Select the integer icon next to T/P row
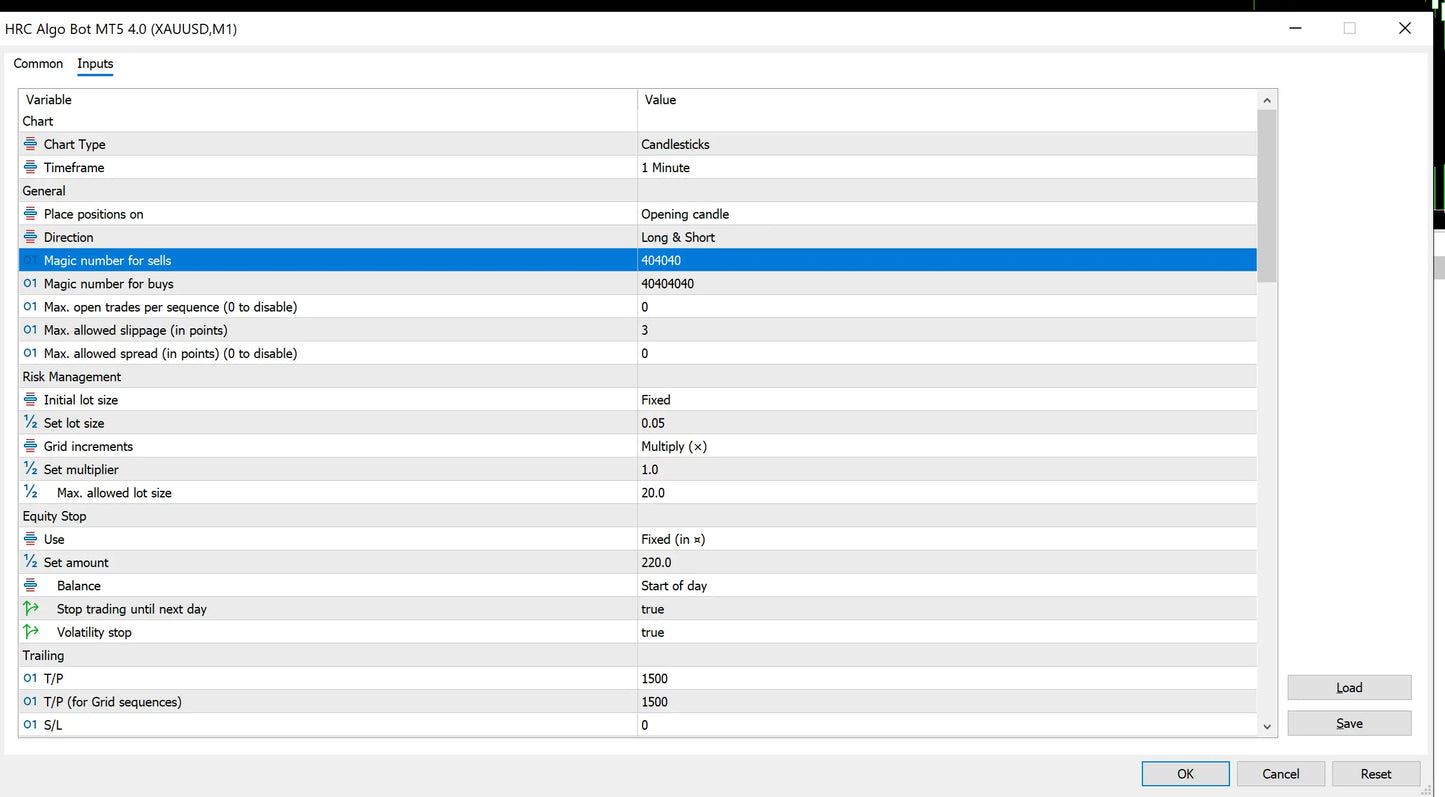The width and height of the screenshot is (1445, 797). coord(30,679)
